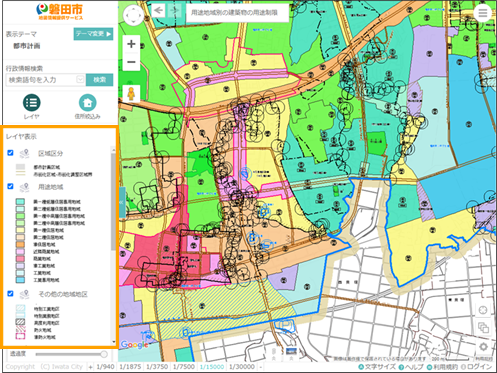
Task: Collapse the side panel with handle
Action: pyautogui.click(x=122, y=202)
